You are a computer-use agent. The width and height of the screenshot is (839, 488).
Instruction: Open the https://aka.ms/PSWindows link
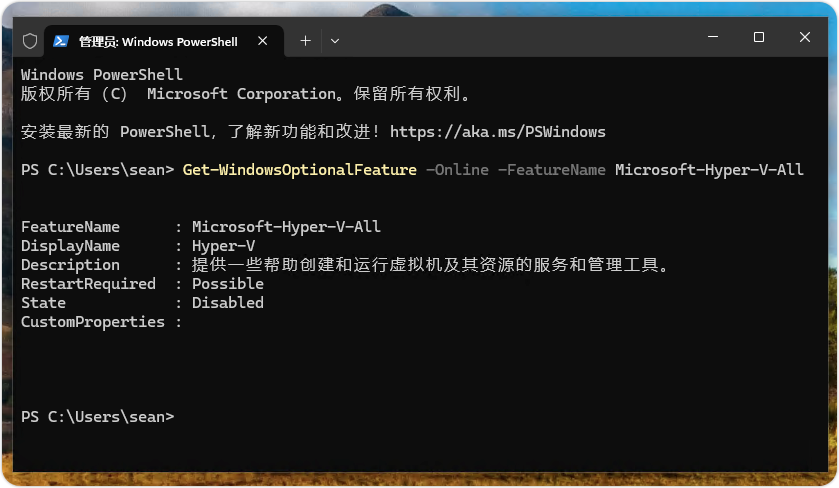pos(498,132)
